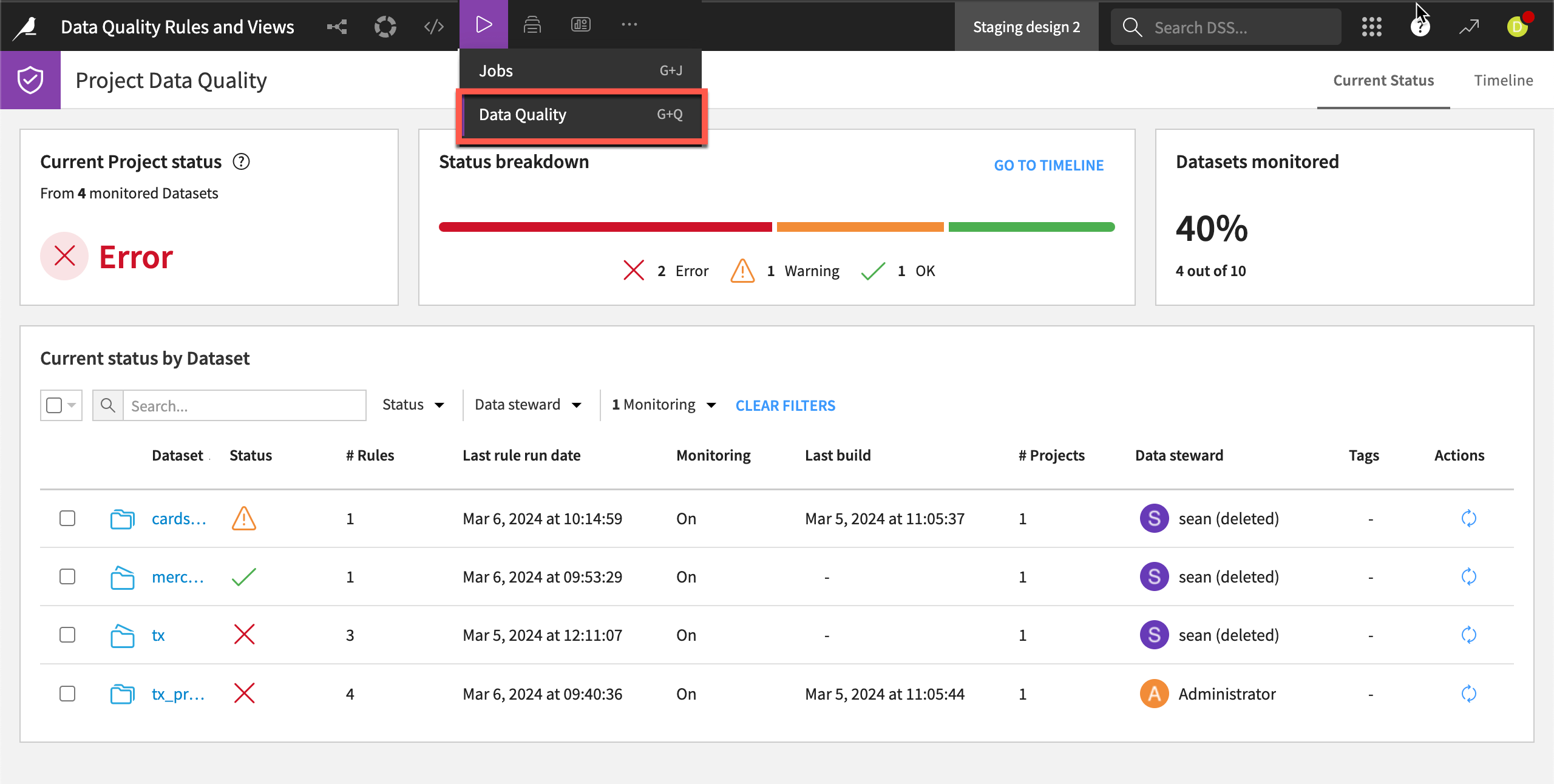Screen dimensions: 1554x784
Task: Click the applications grid icon
Action: click(1371, 27)
